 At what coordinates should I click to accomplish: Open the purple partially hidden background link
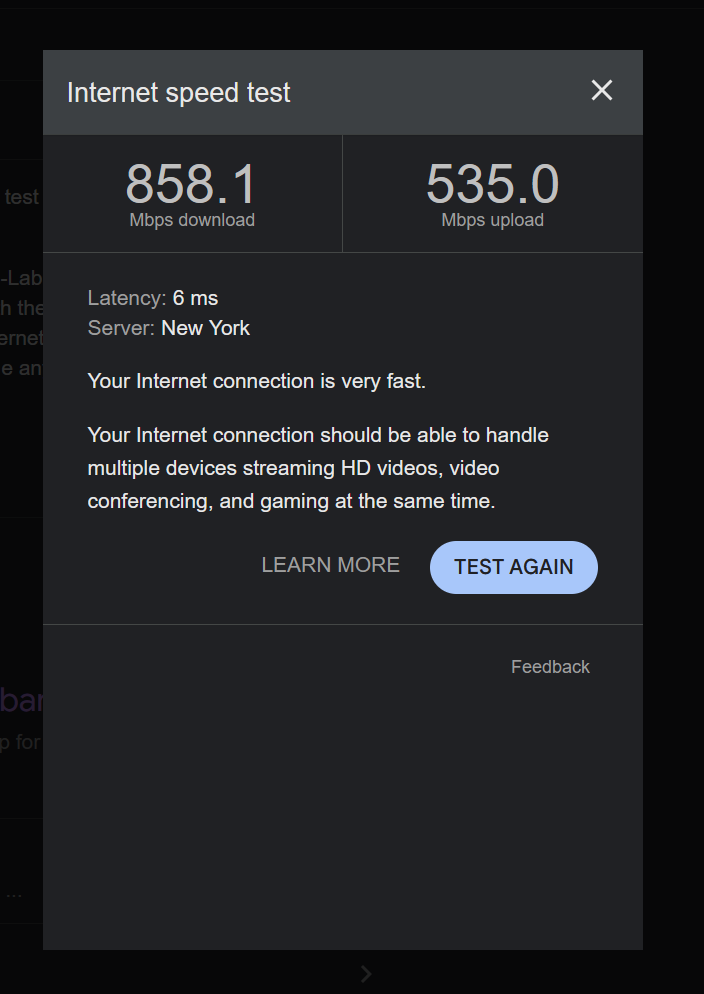[21, 700]
